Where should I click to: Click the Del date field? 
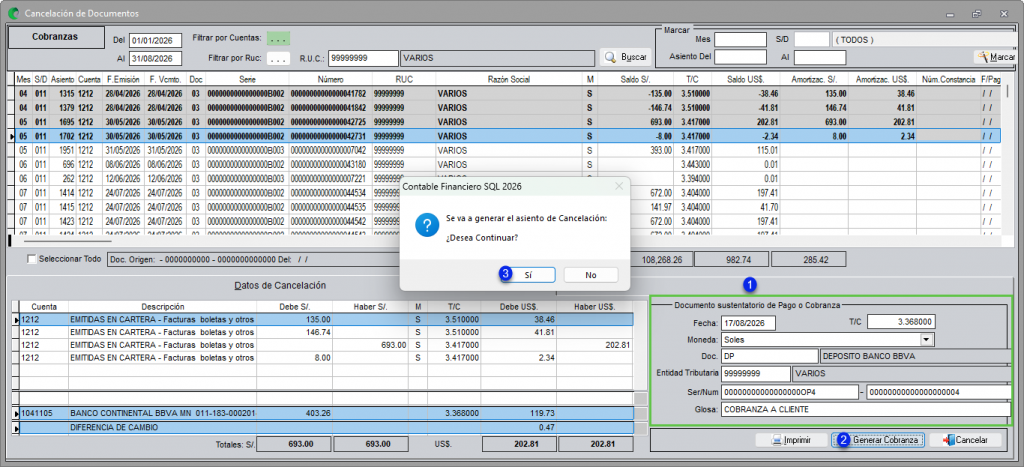[155, 40]
